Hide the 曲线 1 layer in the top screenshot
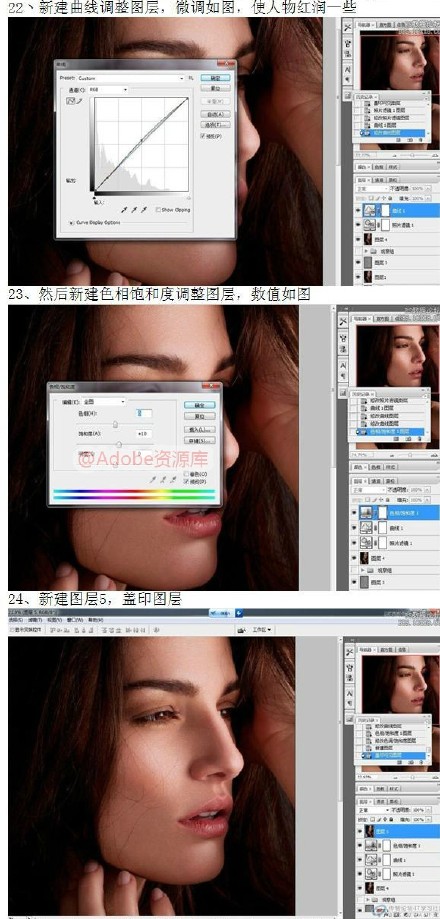 click(x=357, y=209)
